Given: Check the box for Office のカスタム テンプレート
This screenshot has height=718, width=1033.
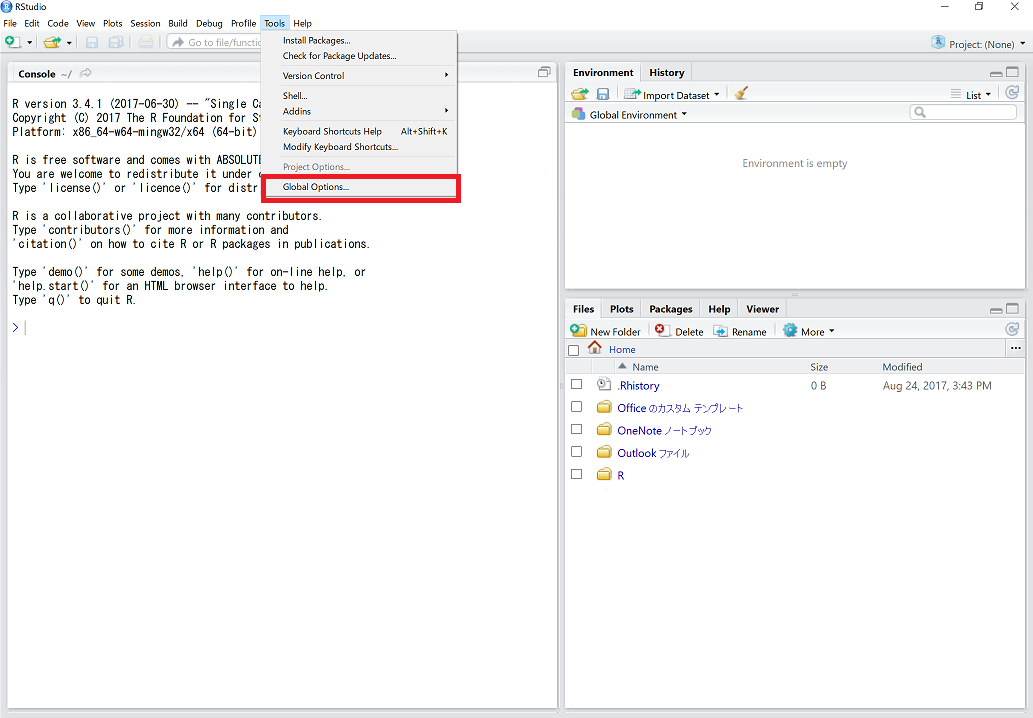Looking at the screenshot, I should point(576,406).
